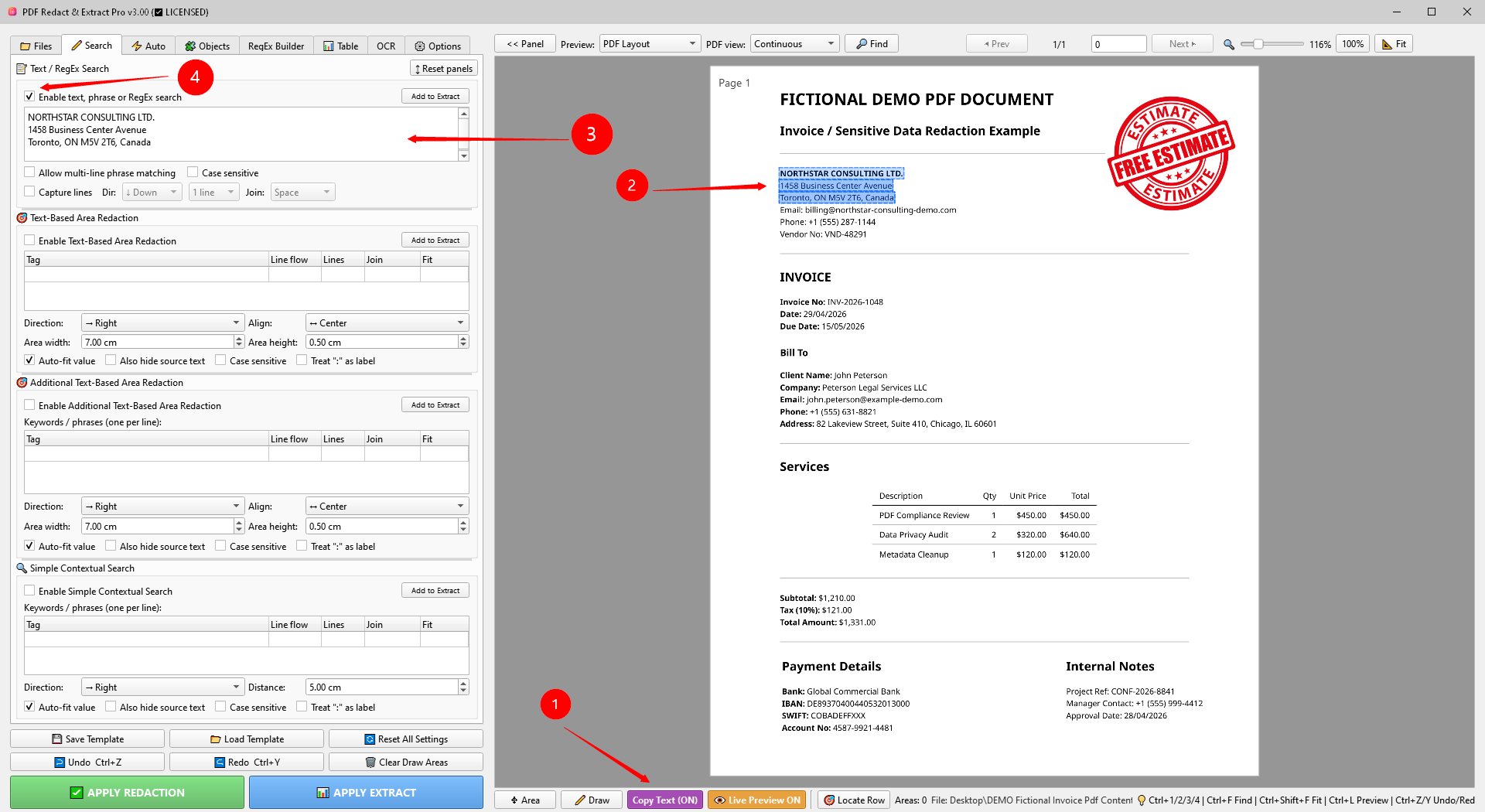Screen dimensions: 1485x812
Task: Click the Load Template folder icon
Action: click(x=215, y=739)
